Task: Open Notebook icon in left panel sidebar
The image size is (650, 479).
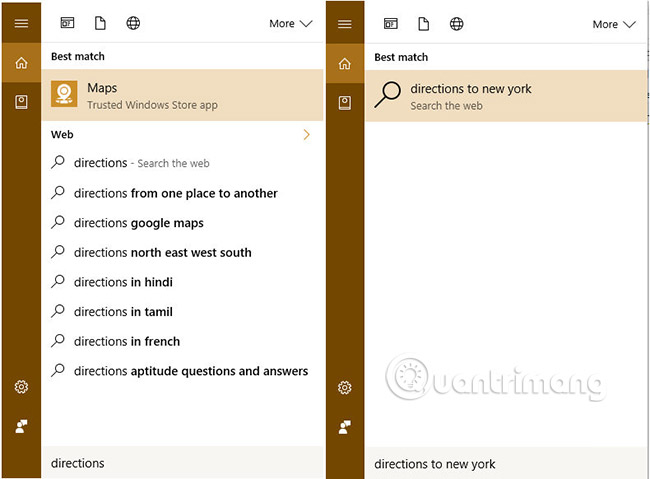Action: pyautogui.click(x=20, y=102)
